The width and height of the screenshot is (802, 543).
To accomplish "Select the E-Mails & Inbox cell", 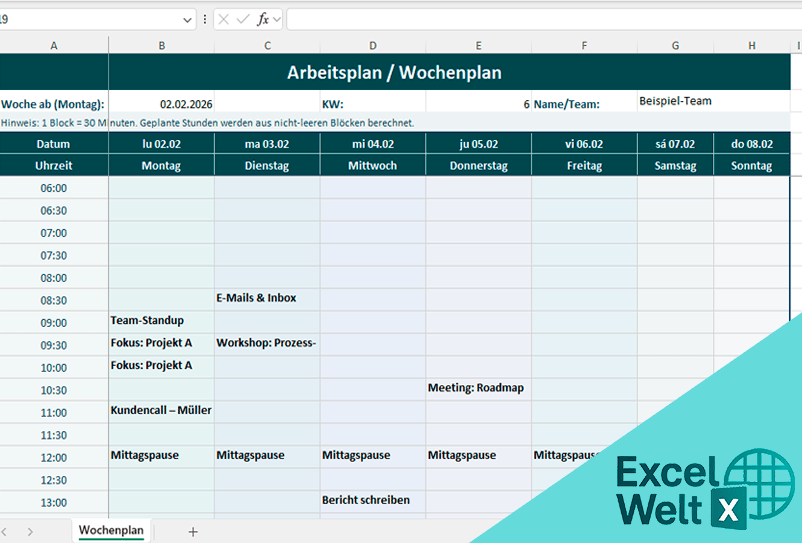I will (267, 298).
